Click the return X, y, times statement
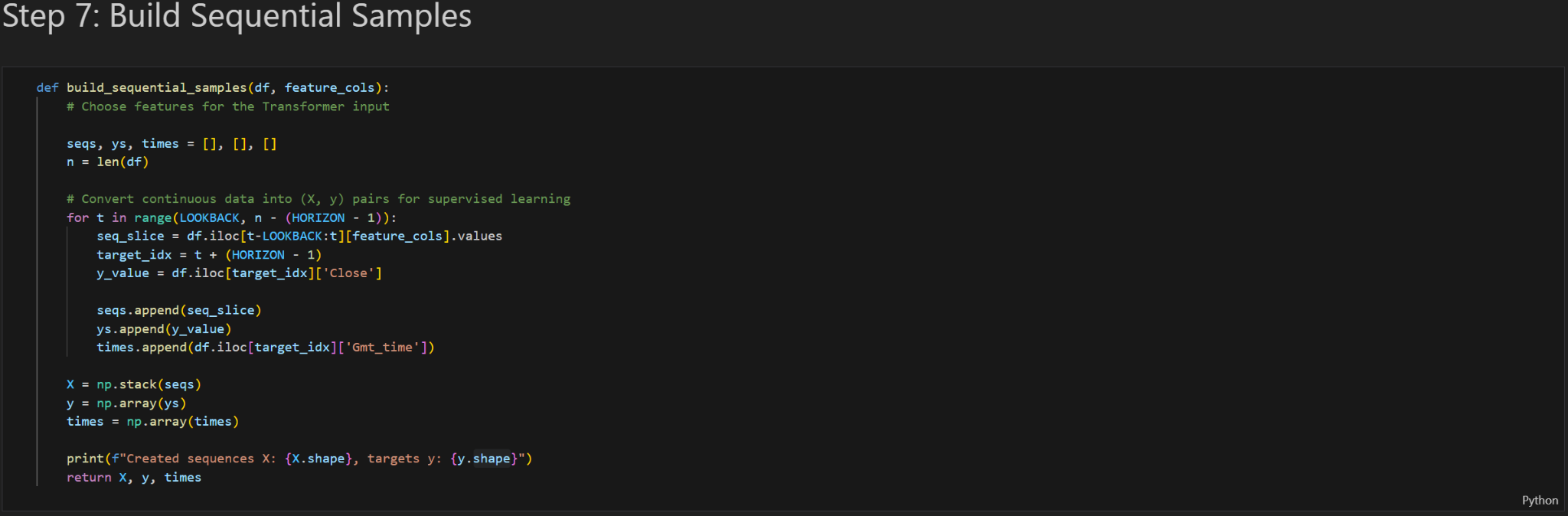The image size is (1568, 516). 134,478
